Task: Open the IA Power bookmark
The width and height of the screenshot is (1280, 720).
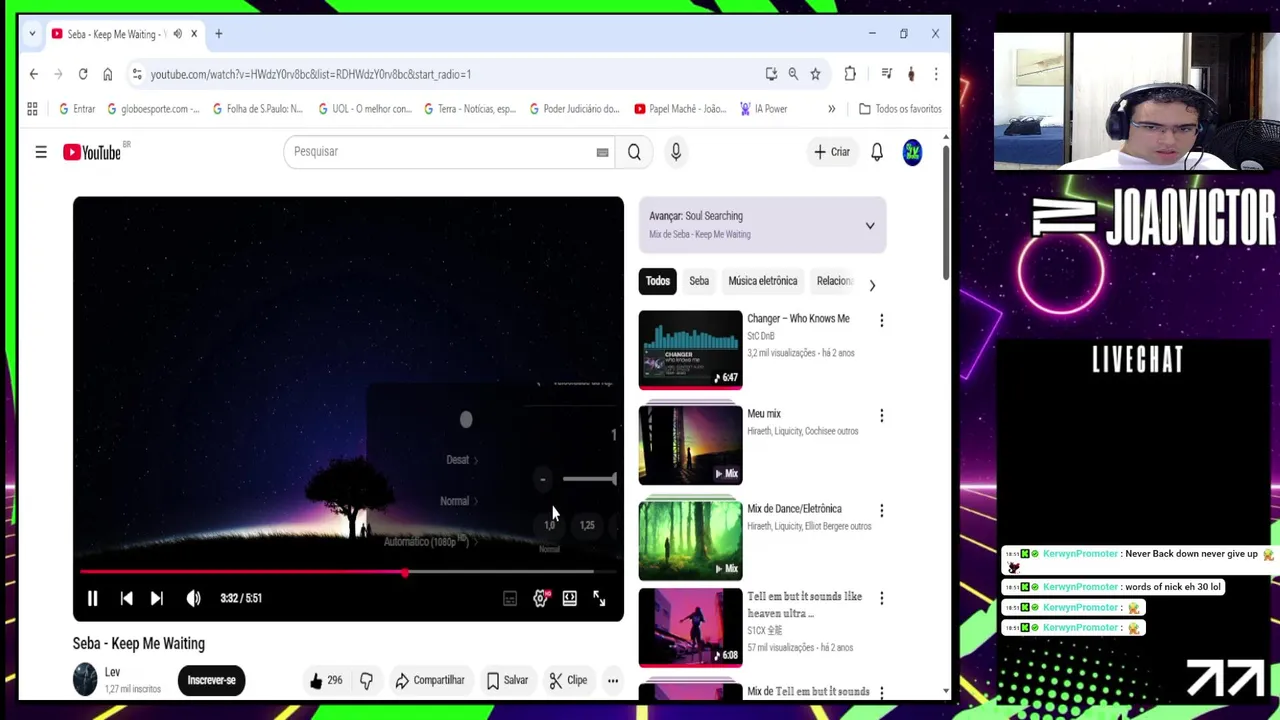Action: [x=764, y=109]
